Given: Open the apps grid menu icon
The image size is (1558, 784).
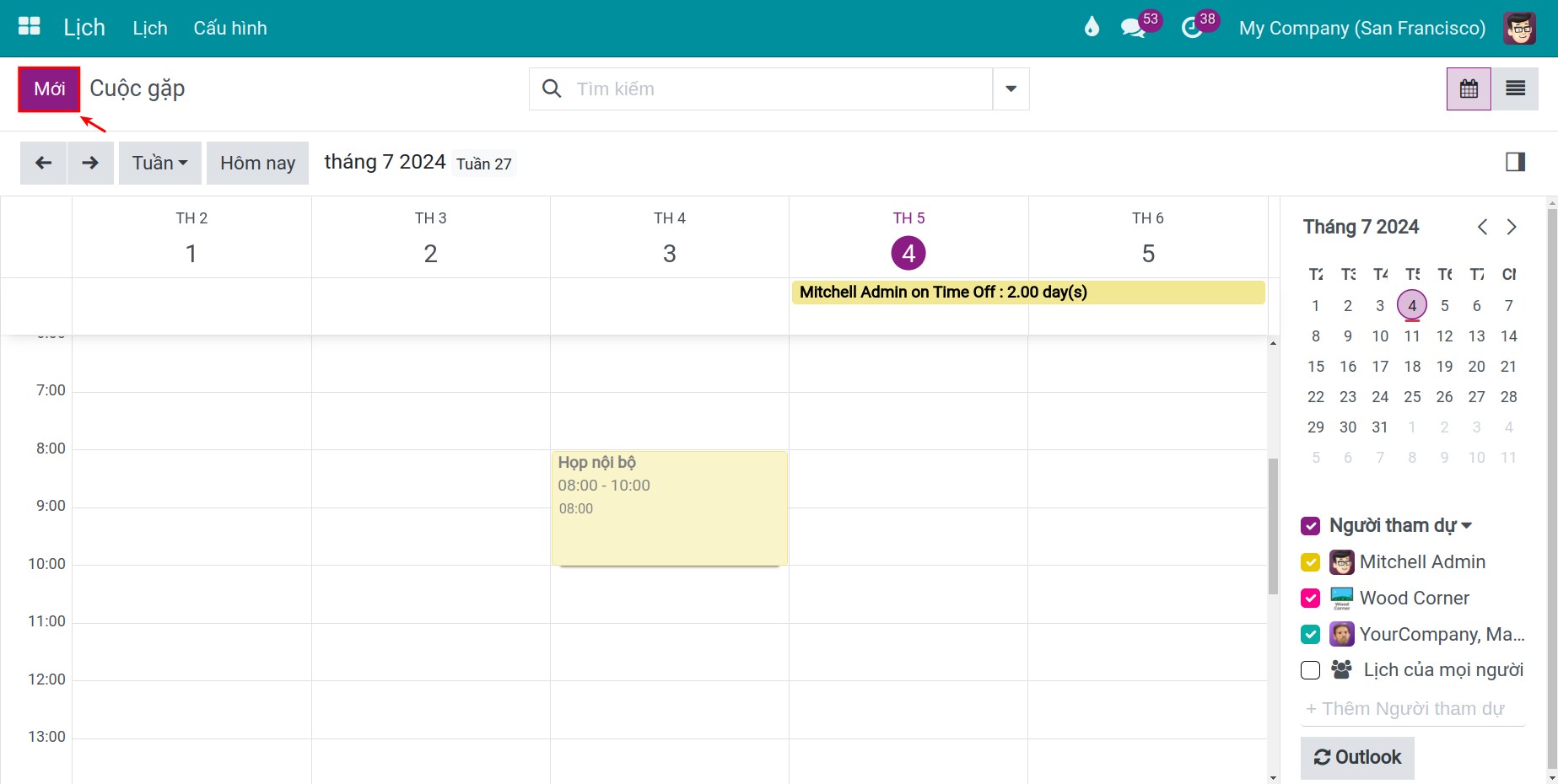Looking at the screenshot, I should tap(30, 27).
